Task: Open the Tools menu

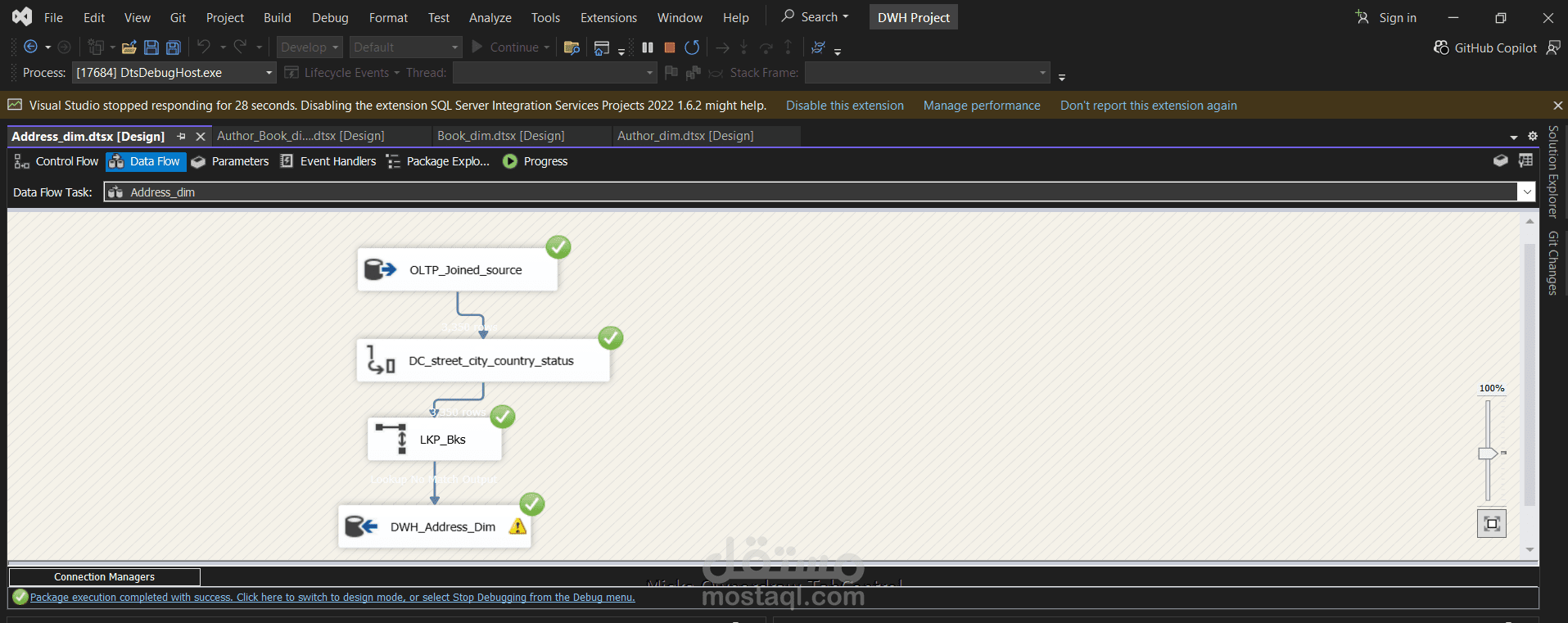Action: click(x=545, y=17)
